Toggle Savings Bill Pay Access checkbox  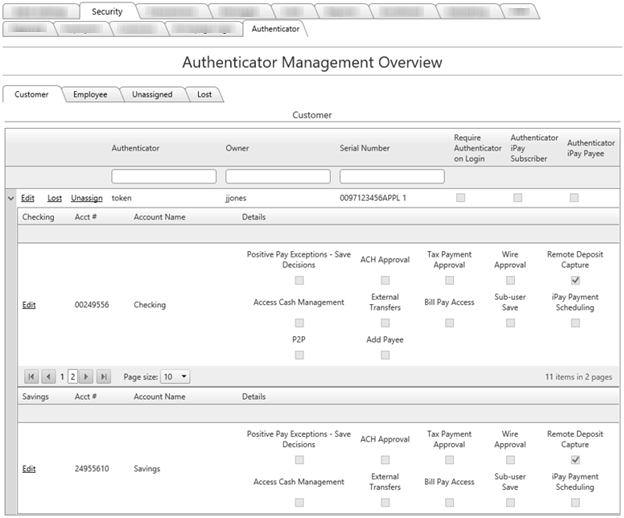(x=449, y=502)
